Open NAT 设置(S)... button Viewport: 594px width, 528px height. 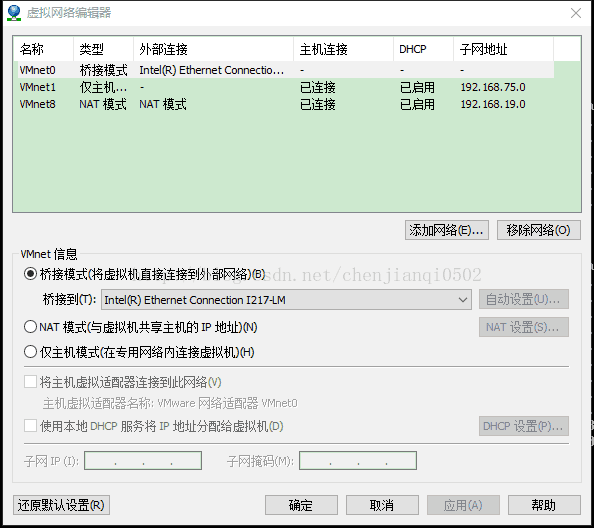point(524,326)
